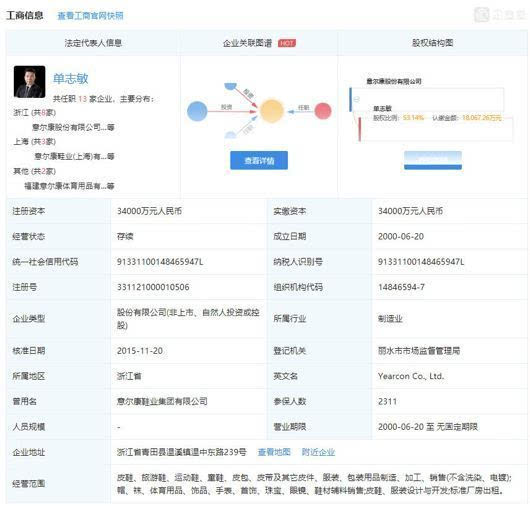Click approval date 2015-11-20
Screen dimensions: 530x506
140,351
